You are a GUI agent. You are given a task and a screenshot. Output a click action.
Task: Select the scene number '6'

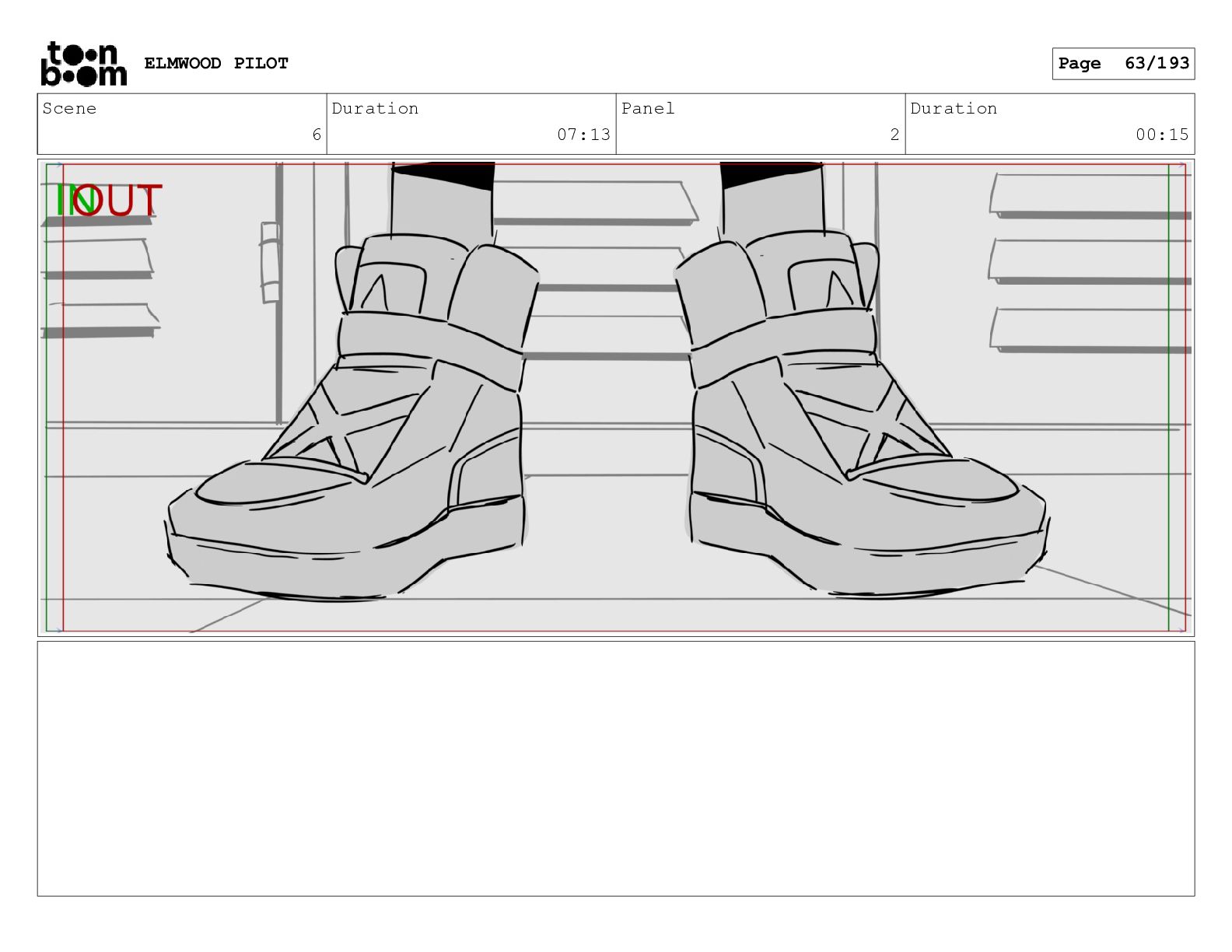(317, 135)
